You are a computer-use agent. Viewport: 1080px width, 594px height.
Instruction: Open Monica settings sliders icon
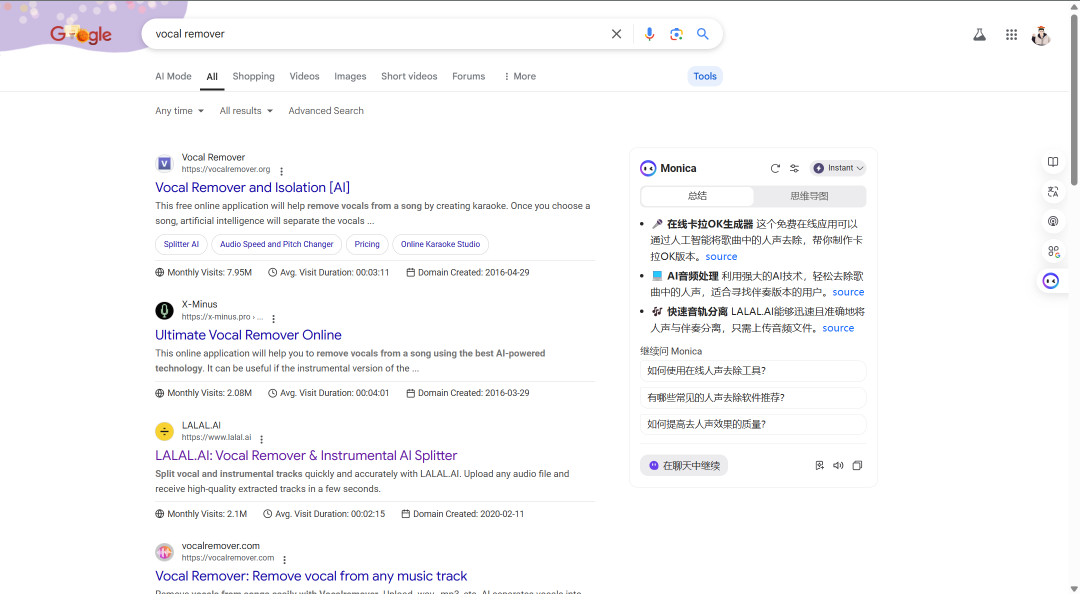pyautogui.click(x=794, y=168)
